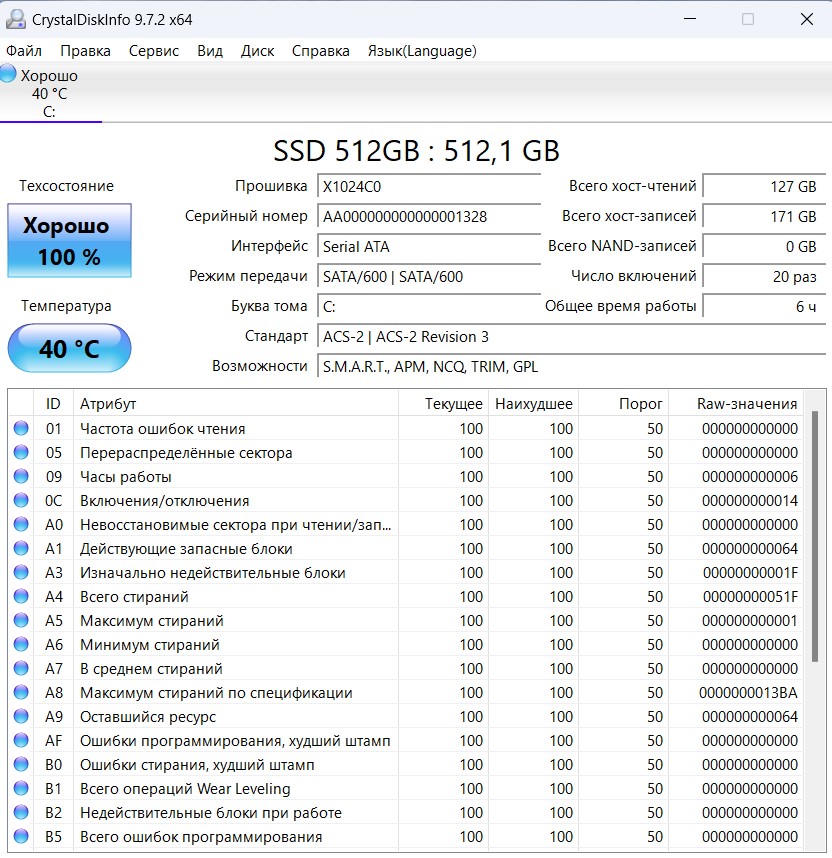Click status icon for attribute A9 remaining life
The height and width of the screenshot is (858, 832).
21,717
